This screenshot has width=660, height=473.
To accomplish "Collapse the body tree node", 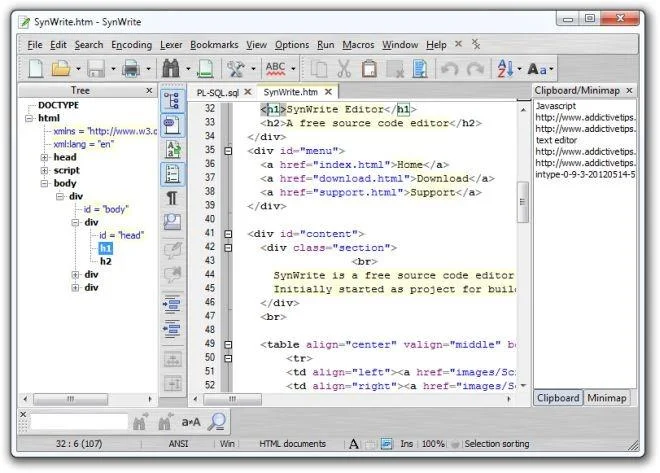I will click(x=44, y=183).
